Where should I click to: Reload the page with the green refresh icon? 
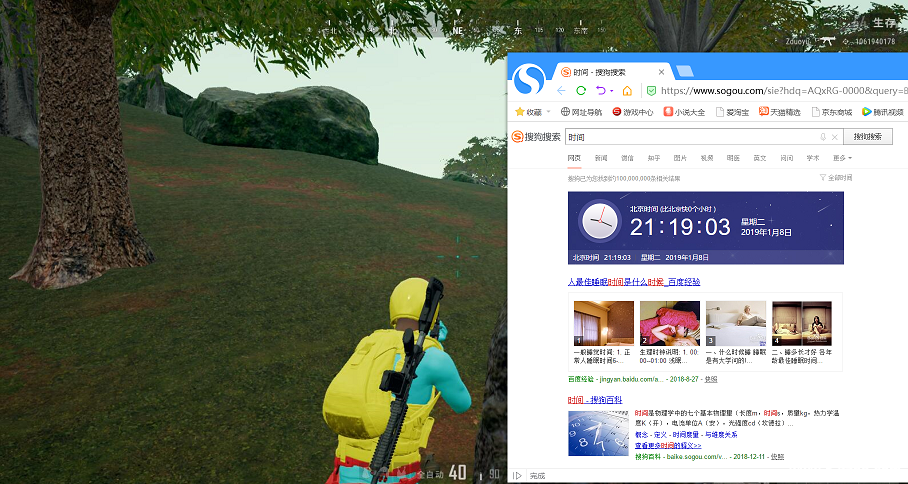point(581,91)
